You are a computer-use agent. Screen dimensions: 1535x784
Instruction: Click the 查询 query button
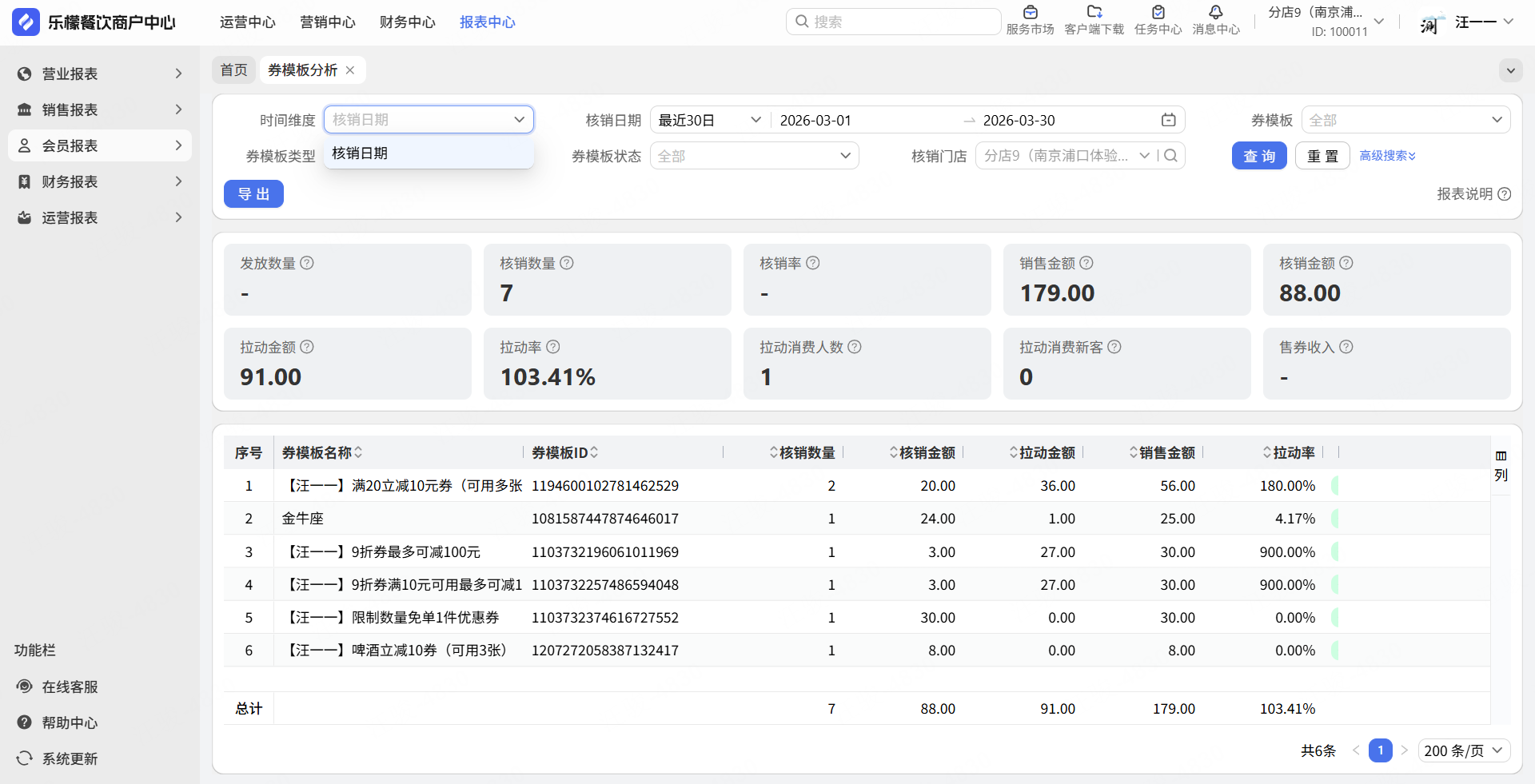pos(1258,156)
